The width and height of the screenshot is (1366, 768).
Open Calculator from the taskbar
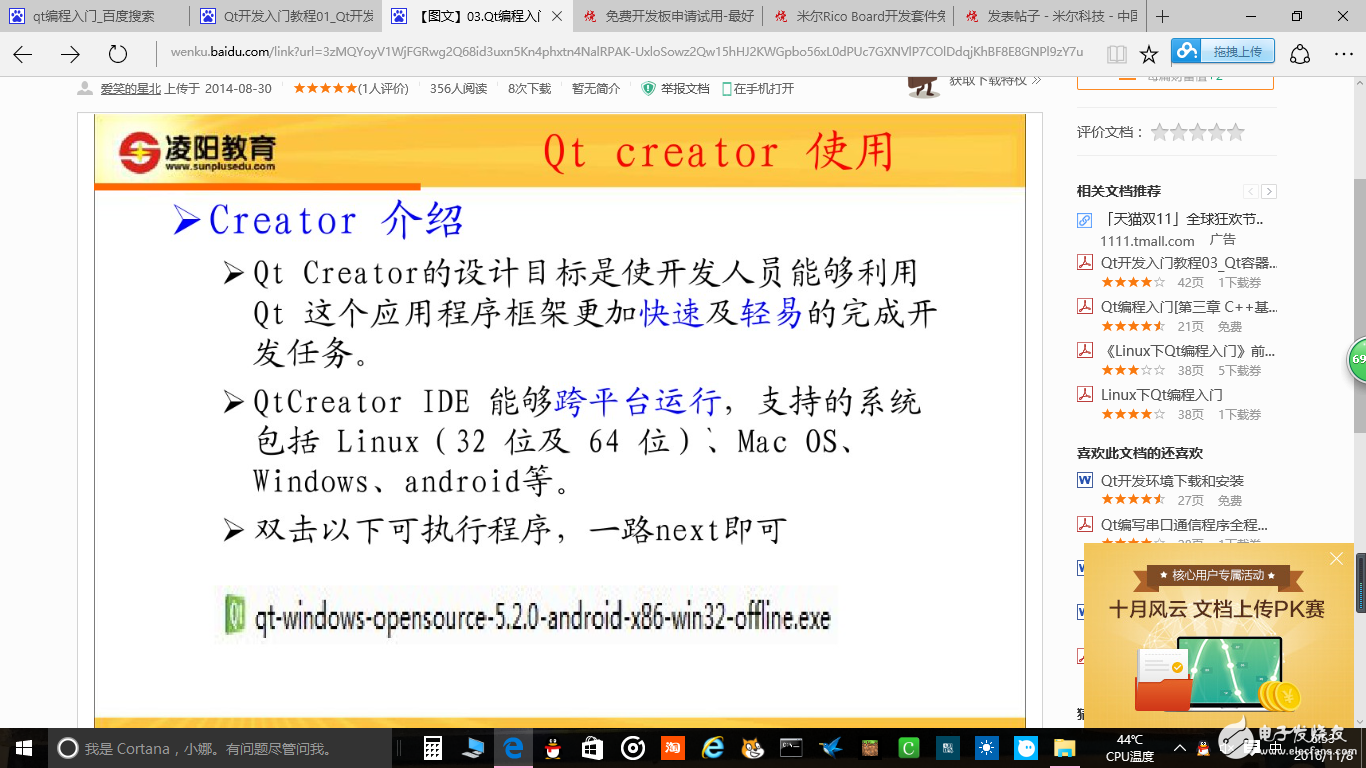(x=433, y=748)
